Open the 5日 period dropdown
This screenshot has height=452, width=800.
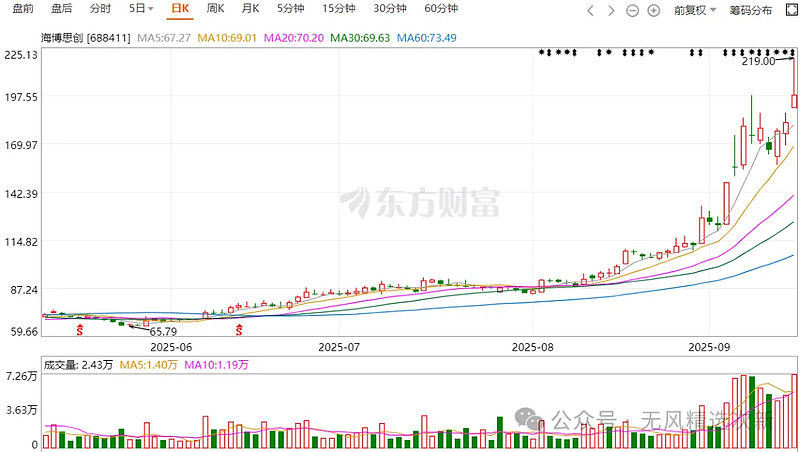tap(141, 9)
